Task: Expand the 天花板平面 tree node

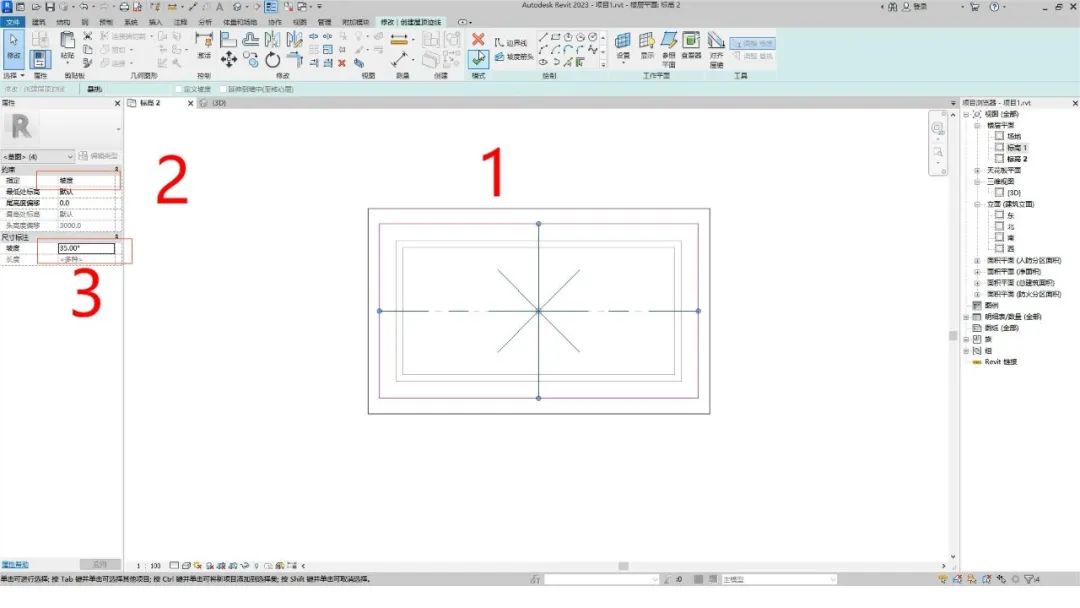Action: click(x=978, y=170)
